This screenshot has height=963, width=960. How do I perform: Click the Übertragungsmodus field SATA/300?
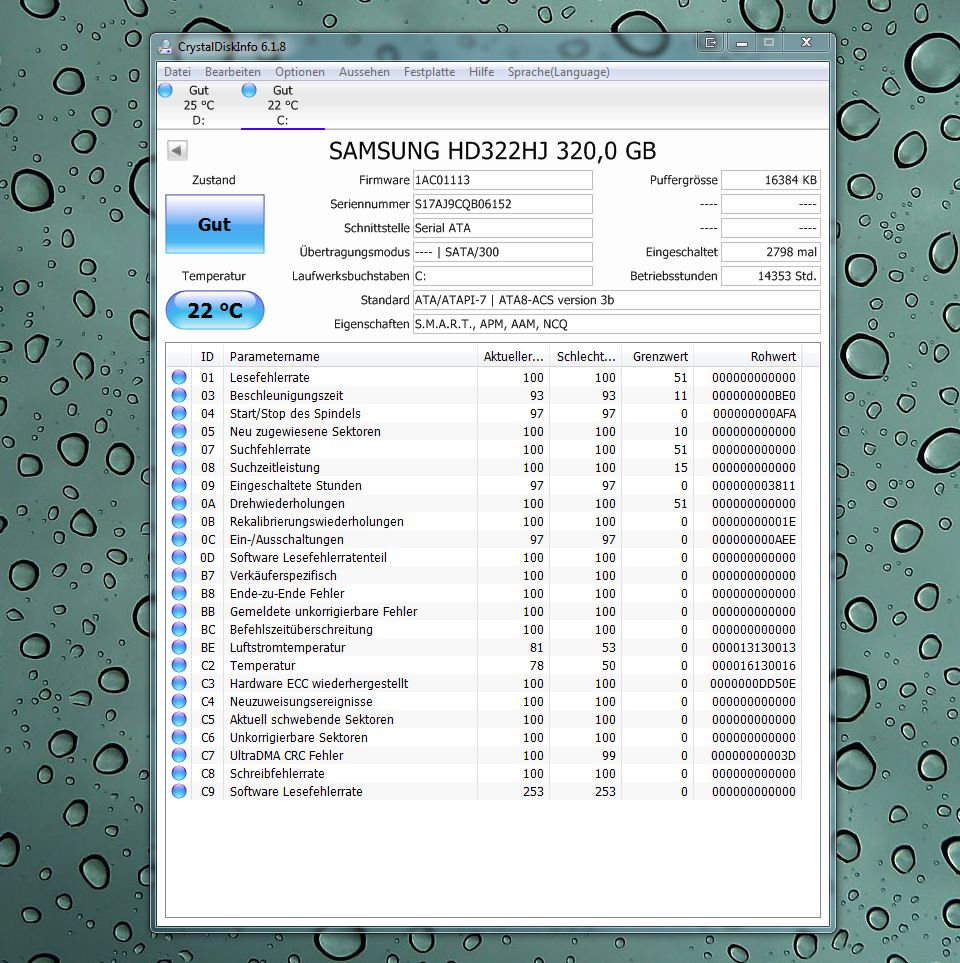coord(502,252)
